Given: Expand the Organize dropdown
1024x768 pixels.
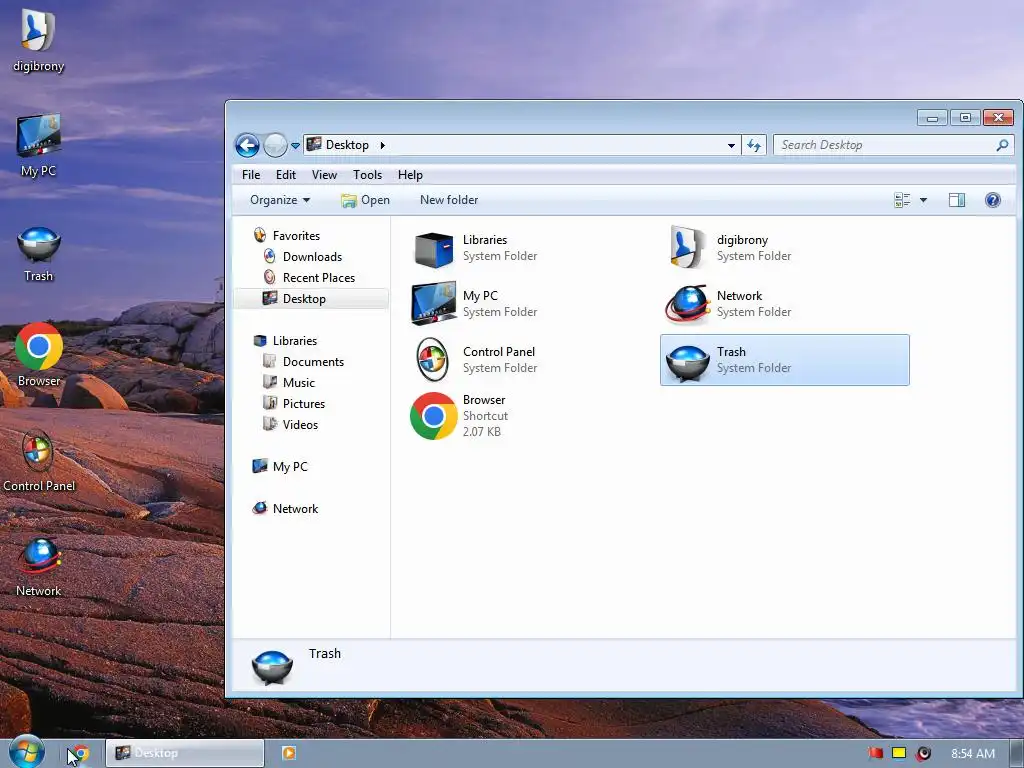Looking at the screenshot, I should coord(280,200).
